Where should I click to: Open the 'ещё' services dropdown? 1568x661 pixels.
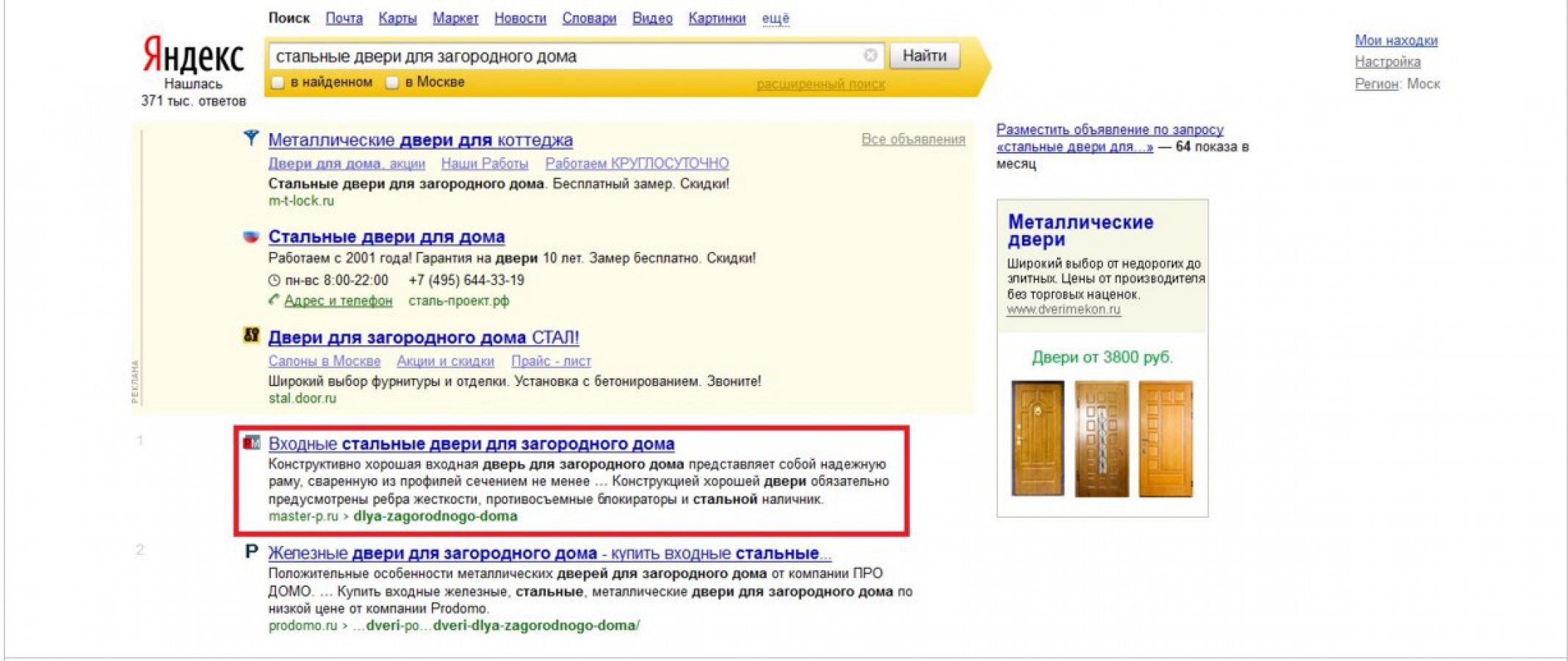[x=776, y=18]
